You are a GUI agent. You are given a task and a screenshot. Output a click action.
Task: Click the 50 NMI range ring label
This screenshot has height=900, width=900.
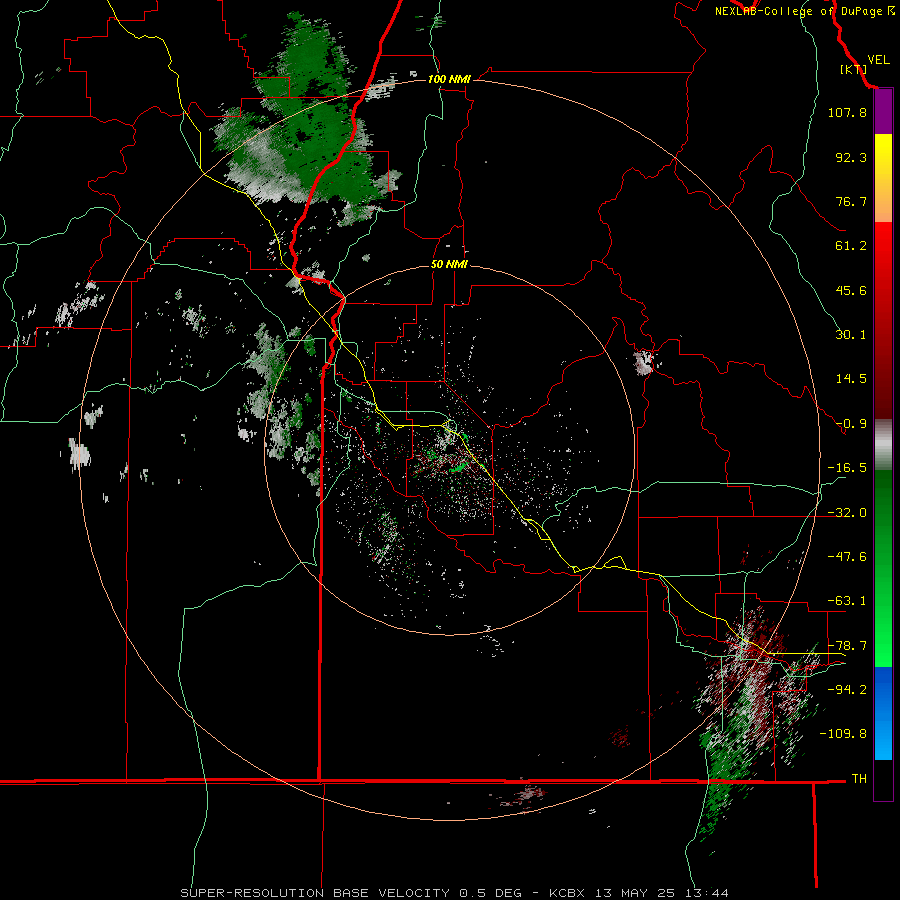click(449, 264)
